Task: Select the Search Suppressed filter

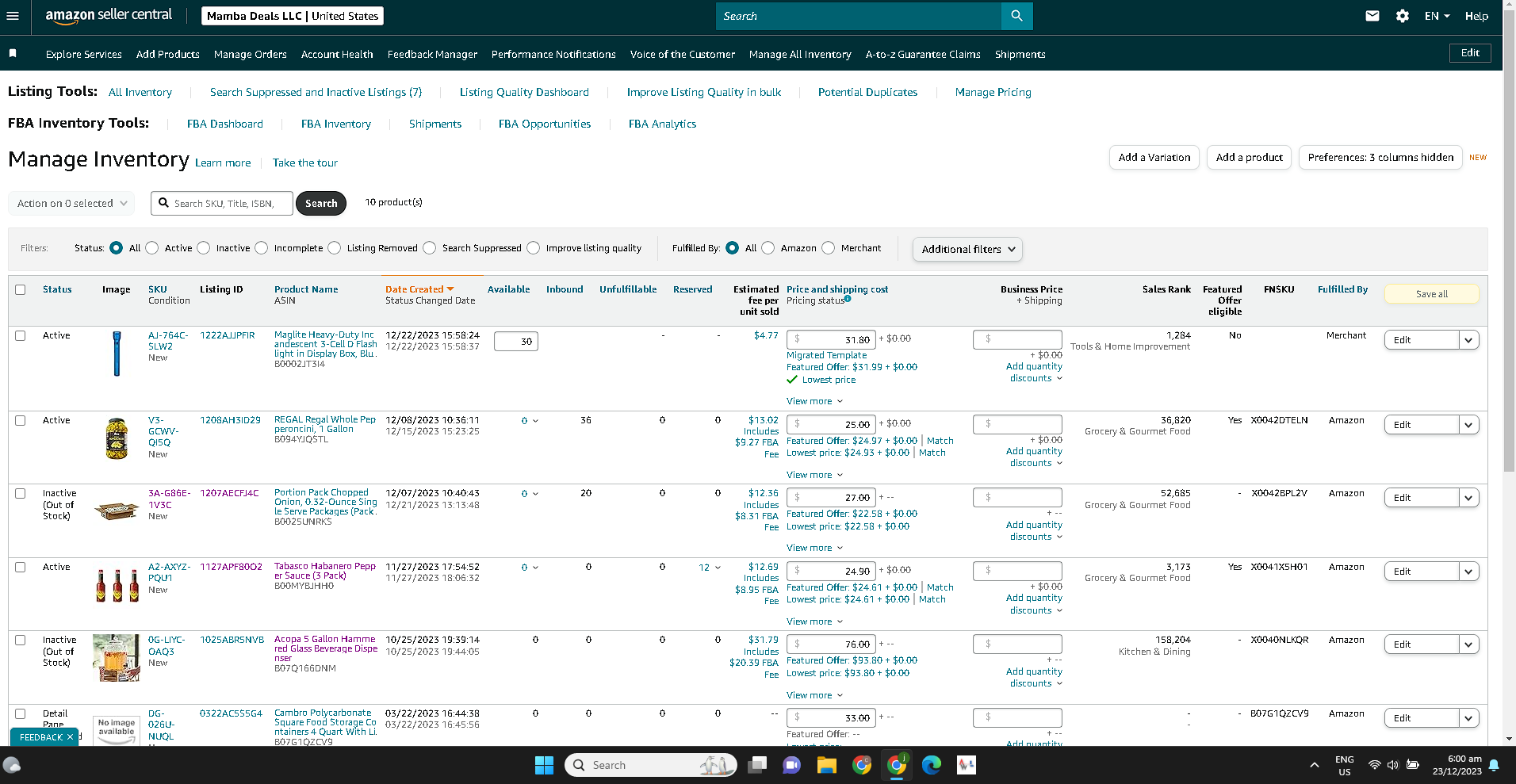Action: (430, 248)
